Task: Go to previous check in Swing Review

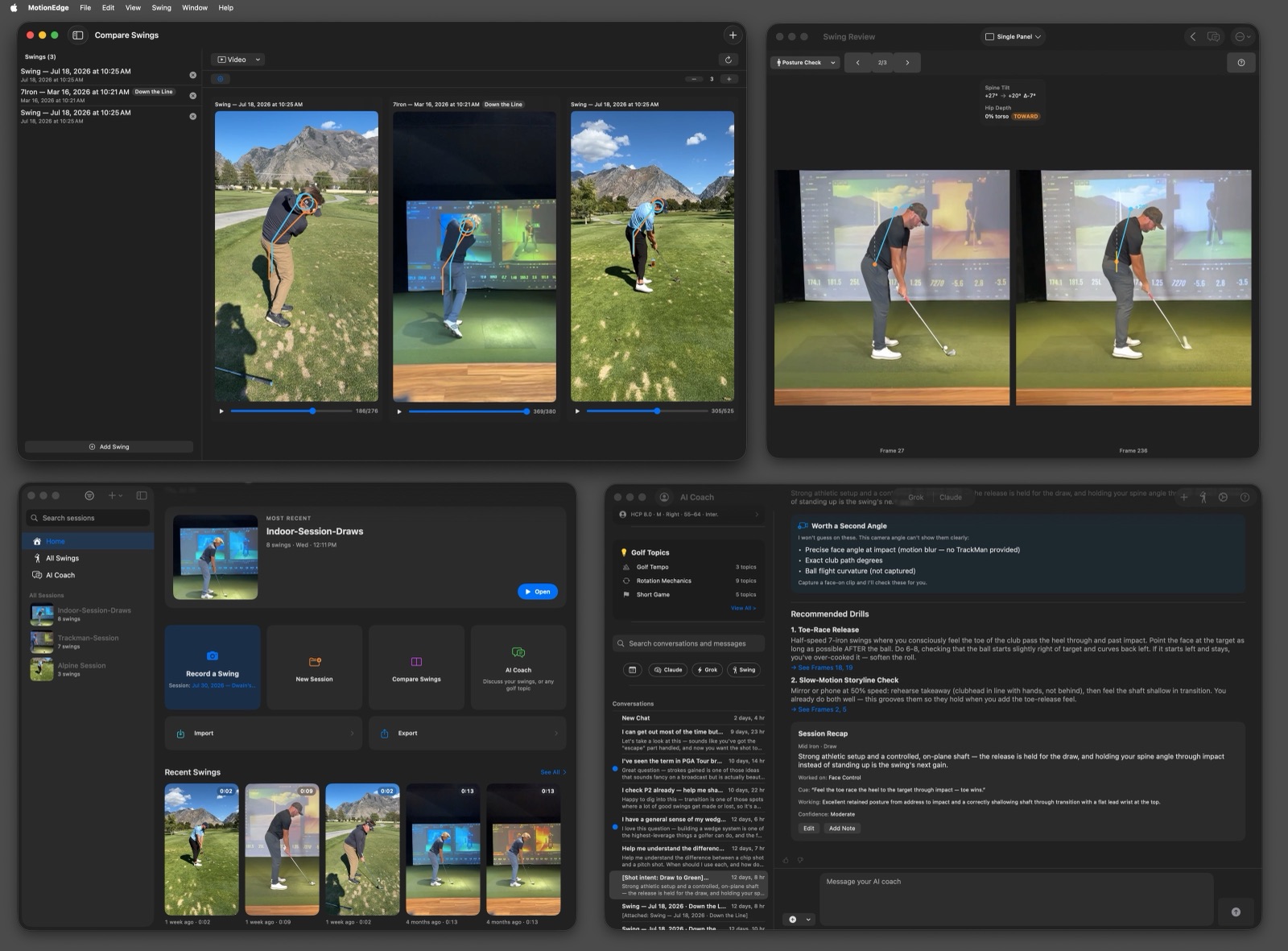Action: tap(857, 63)
